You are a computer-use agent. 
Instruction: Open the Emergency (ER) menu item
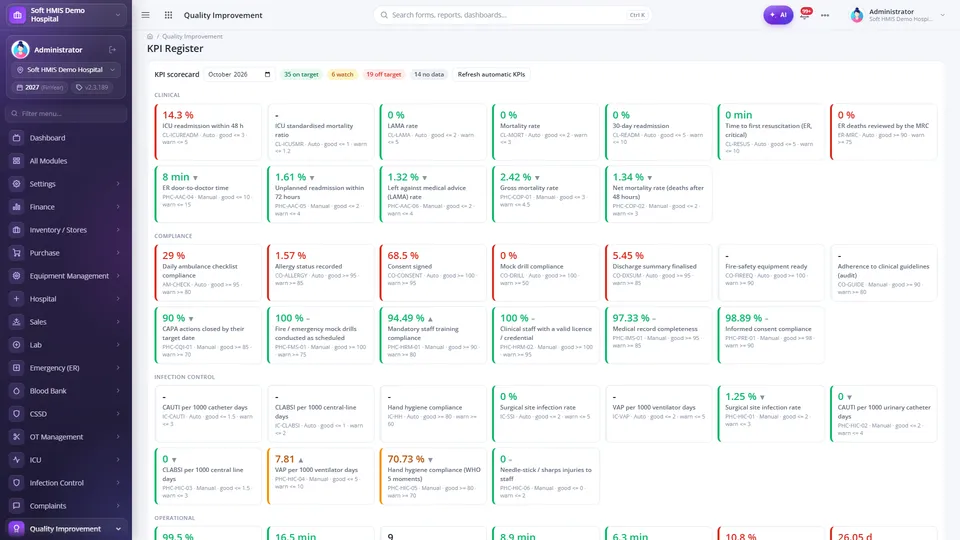tap(66, 368)
